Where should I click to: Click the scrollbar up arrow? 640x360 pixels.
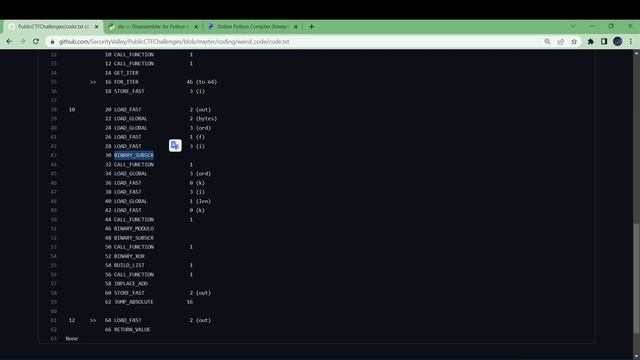tap(636, 53)
